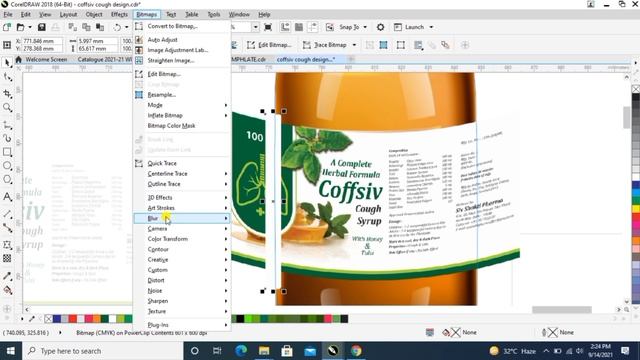Select the Ellipse tool
This screenshot has height=360, width=640.
(7, 166)
